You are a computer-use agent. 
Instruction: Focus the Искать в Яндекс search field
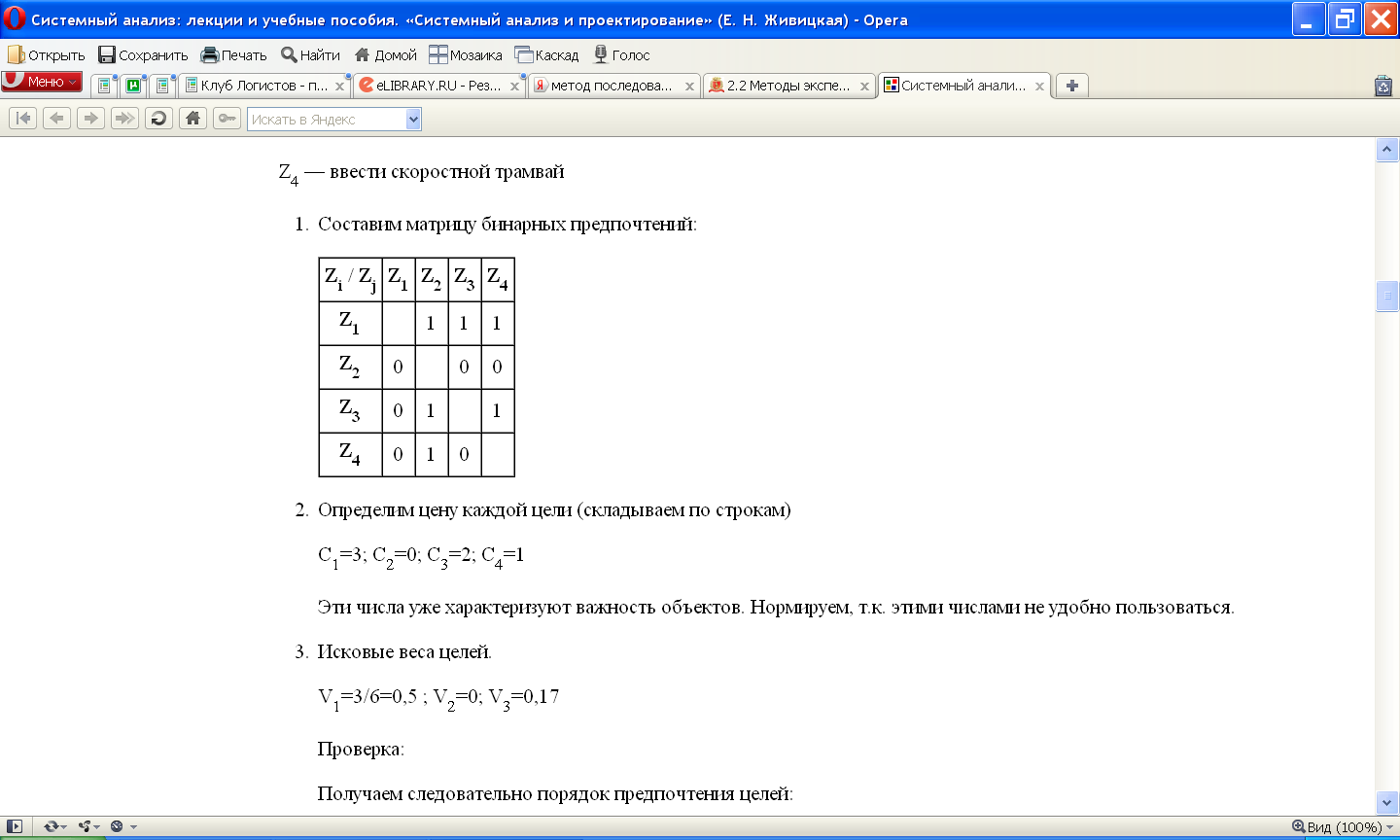click(x=327, y=119)
